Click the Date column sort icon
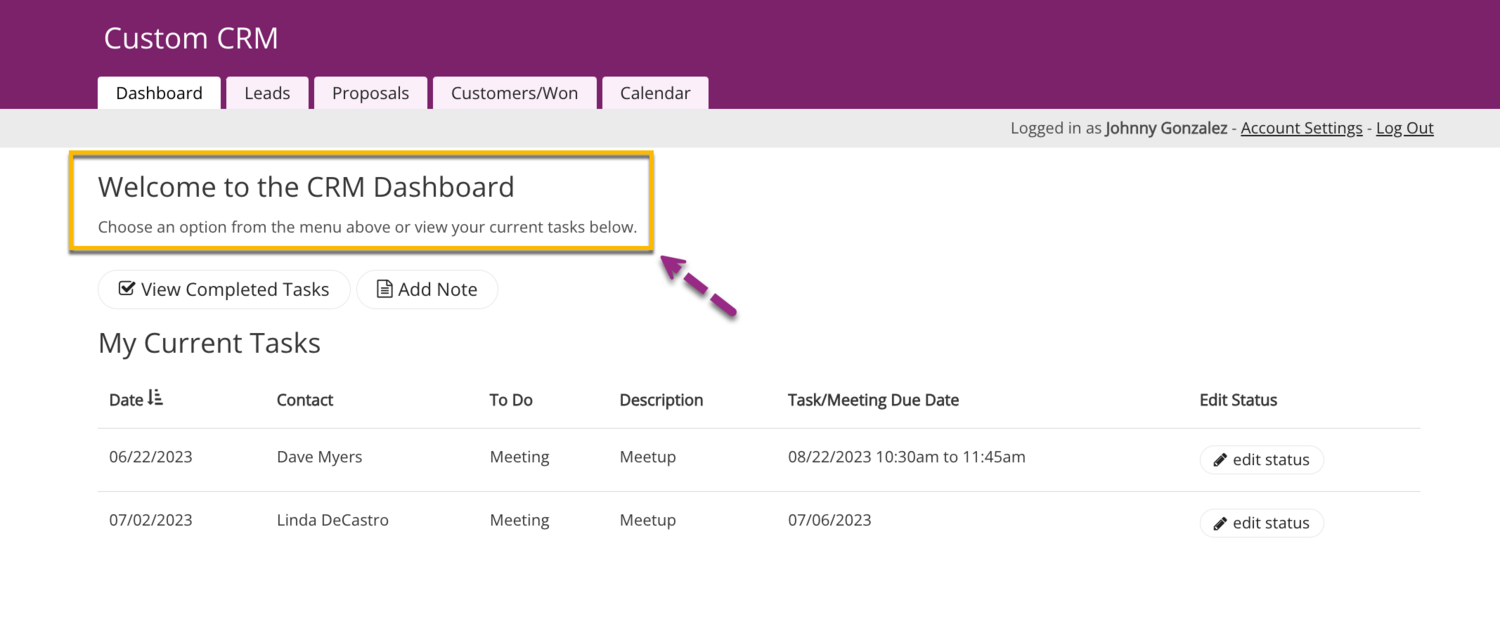 tap(155, 399)
